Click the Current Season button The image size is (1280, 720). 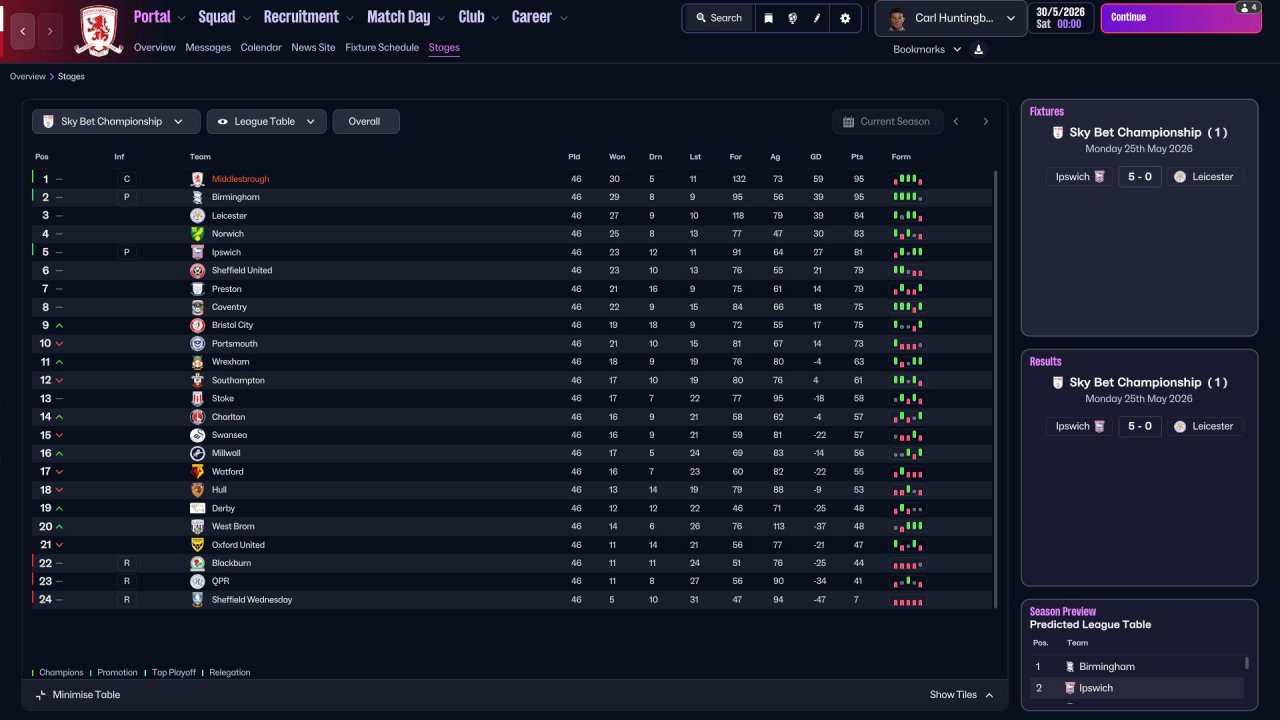[x=887, y=122]
